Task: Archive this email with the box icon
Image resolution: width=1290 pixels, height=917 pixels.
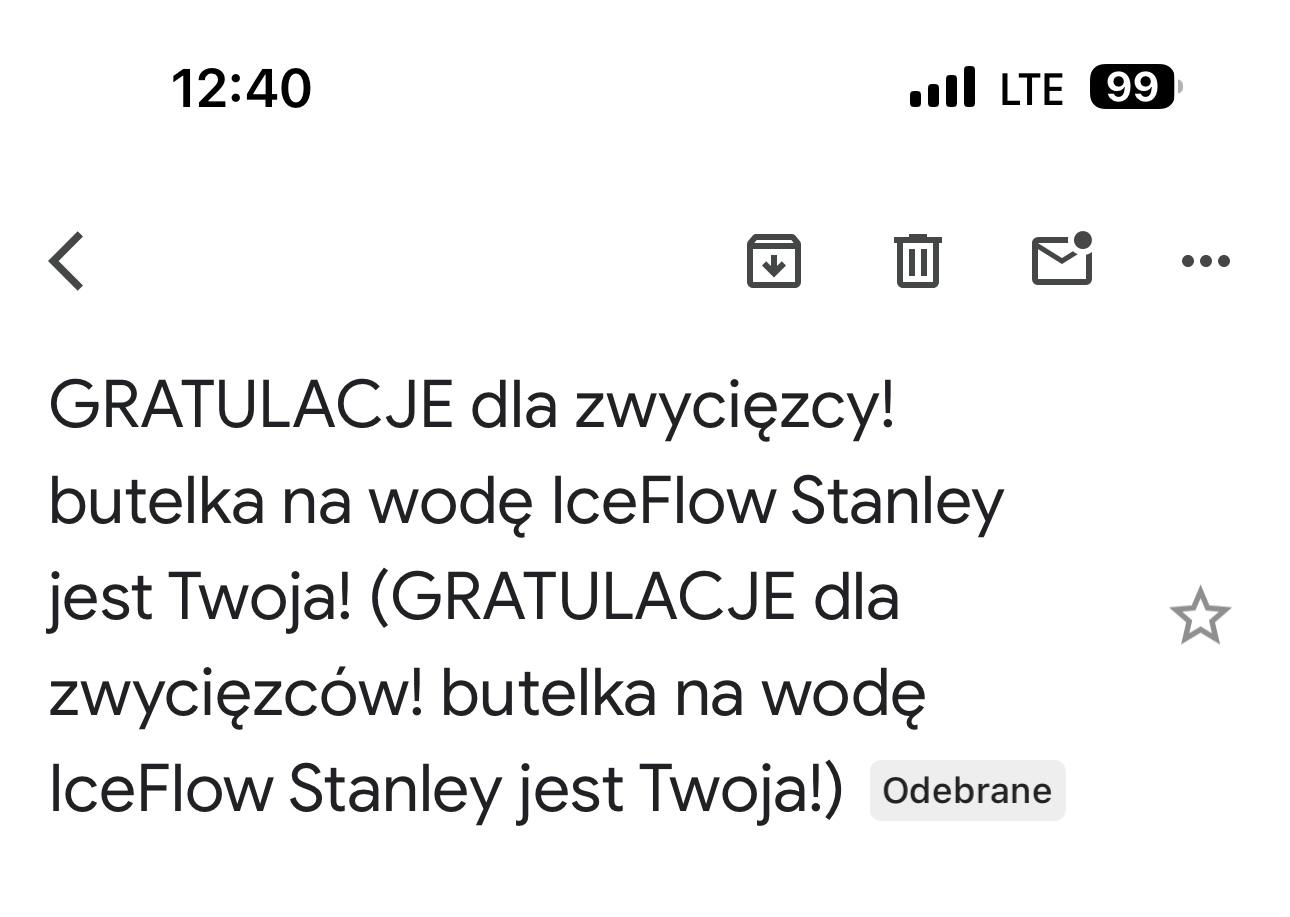Action: (x=774, y=261)
